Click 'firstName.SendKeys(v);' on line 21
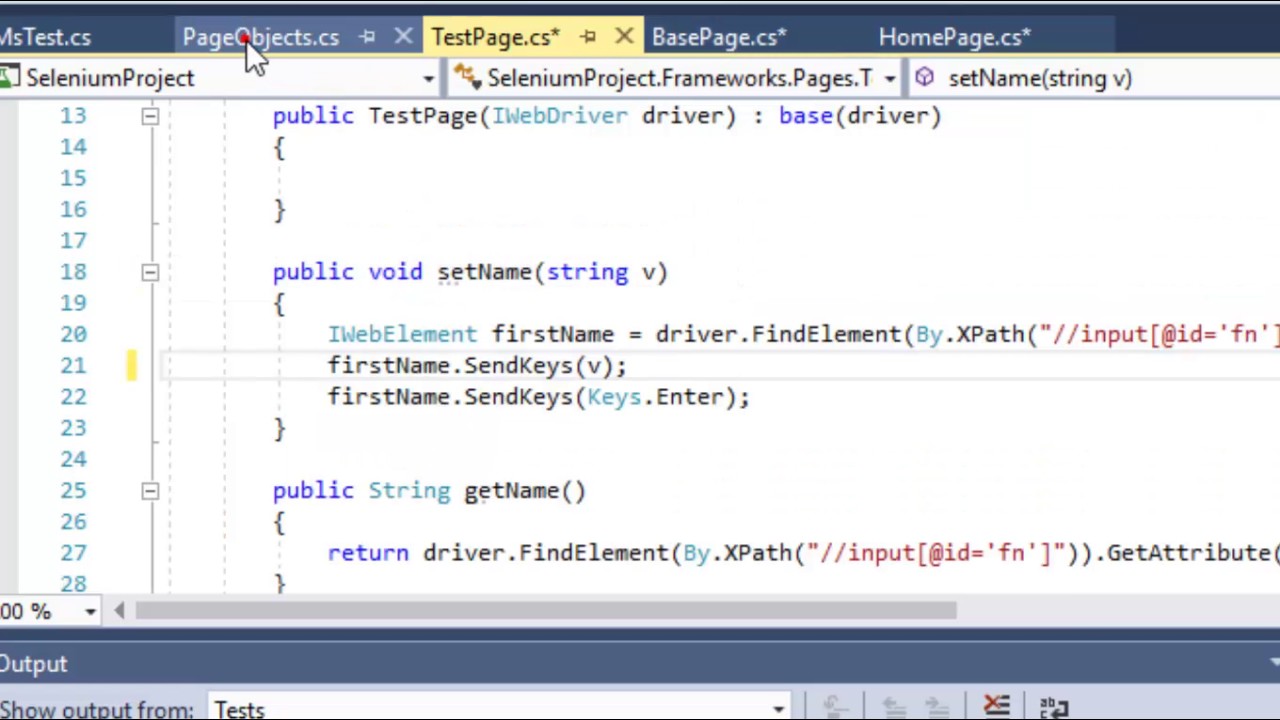The image size is (1280, 720). click(x=477, y=366)
